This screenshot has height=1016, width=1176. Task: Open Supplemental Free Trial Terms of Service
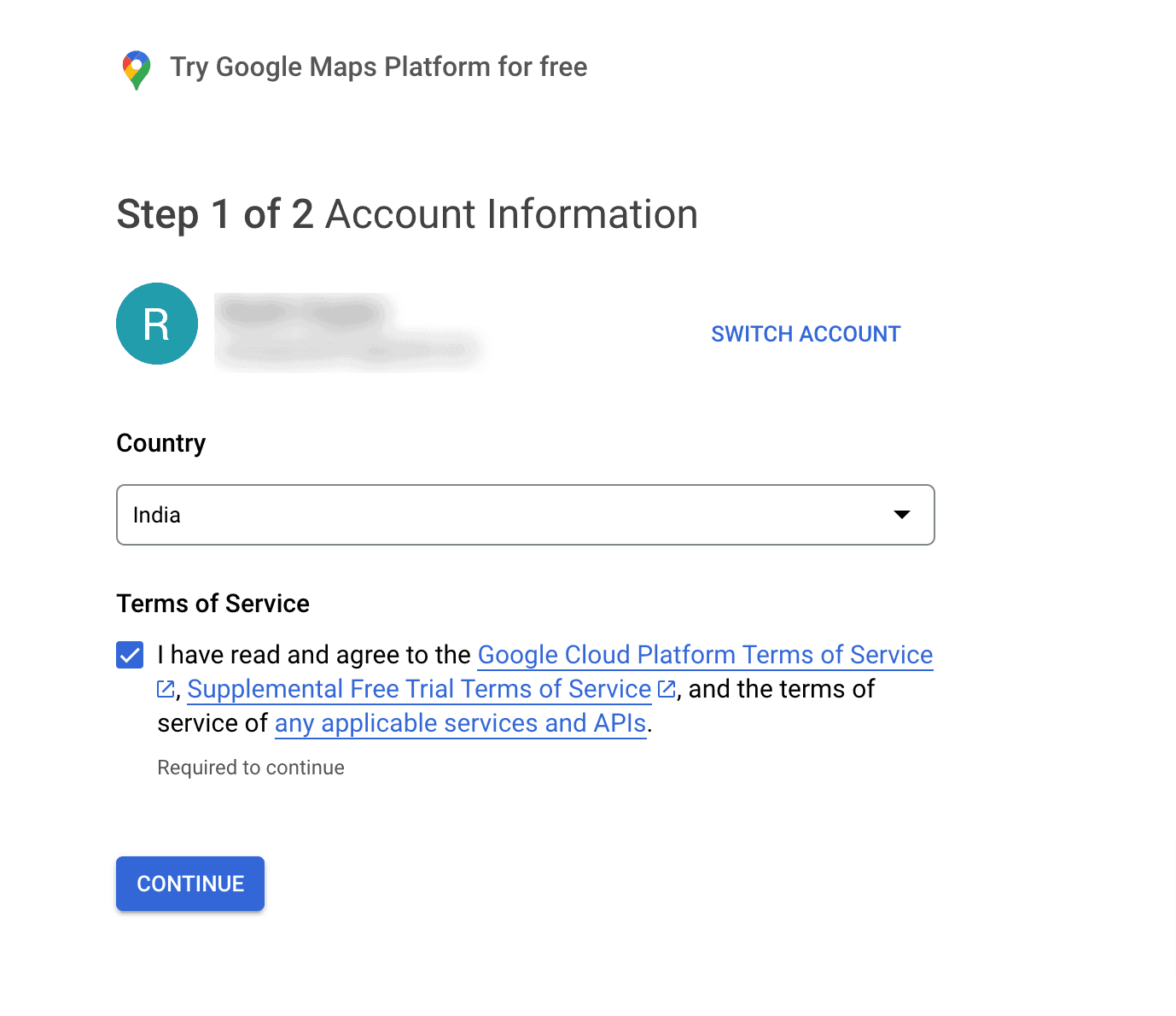pos(419,689)
